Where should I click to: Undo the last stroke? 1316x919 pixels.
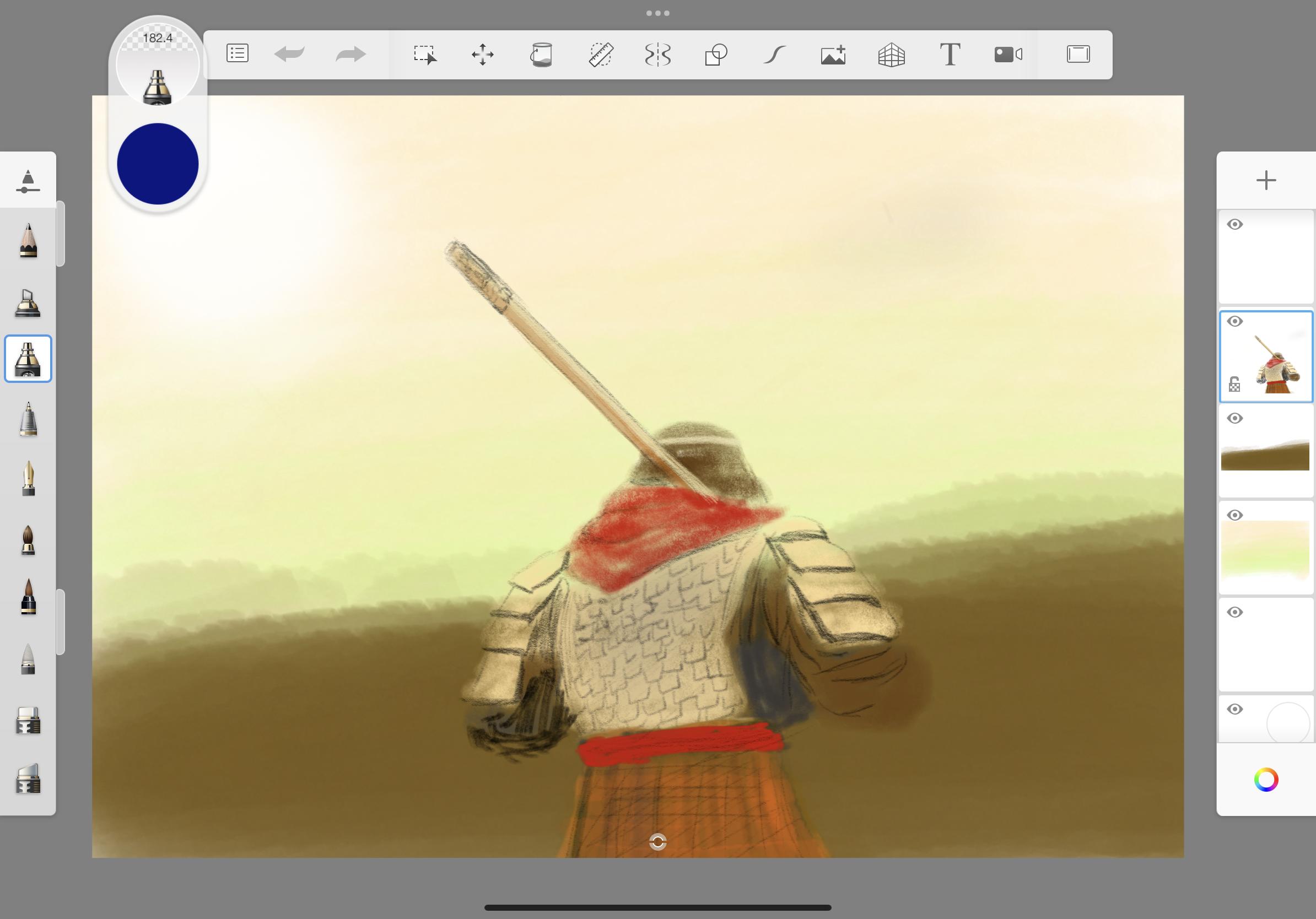click(x=289, y=55)
